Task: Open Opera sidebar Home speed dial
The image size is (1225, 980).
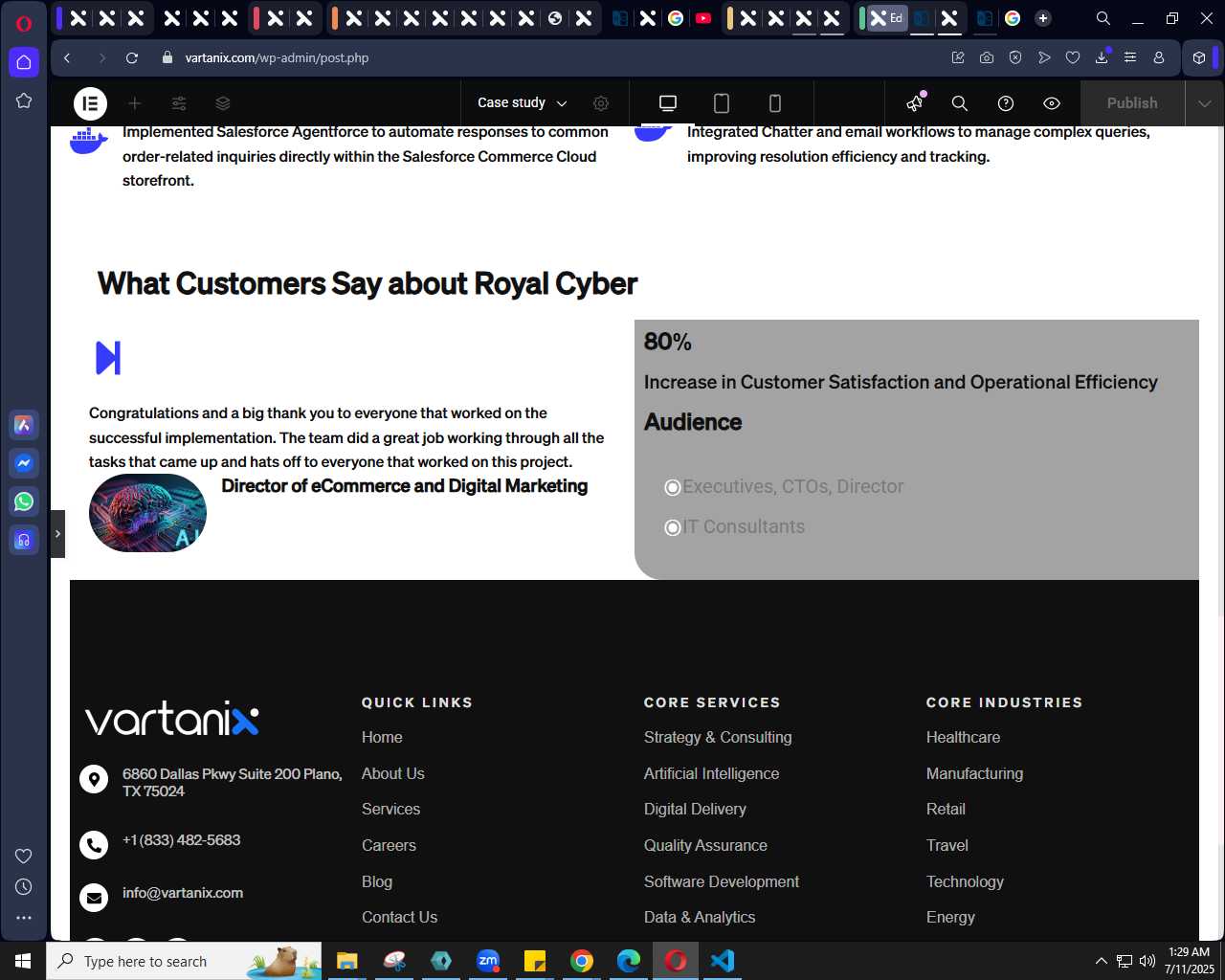Action: click(24, 62)
